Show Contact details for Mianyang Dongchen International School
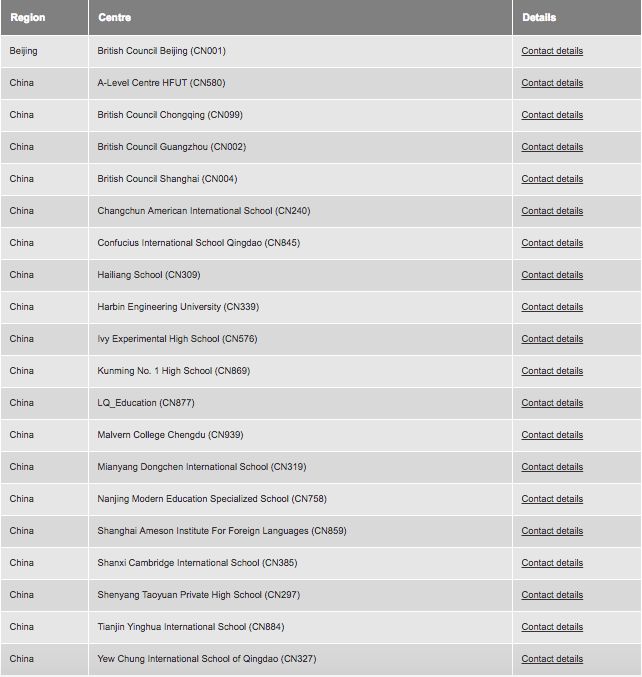 [x=552, y=466]
